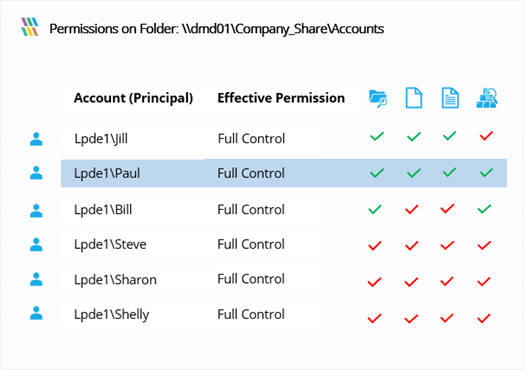
Task: Click the folder search column icon
Action: point(378,98)
